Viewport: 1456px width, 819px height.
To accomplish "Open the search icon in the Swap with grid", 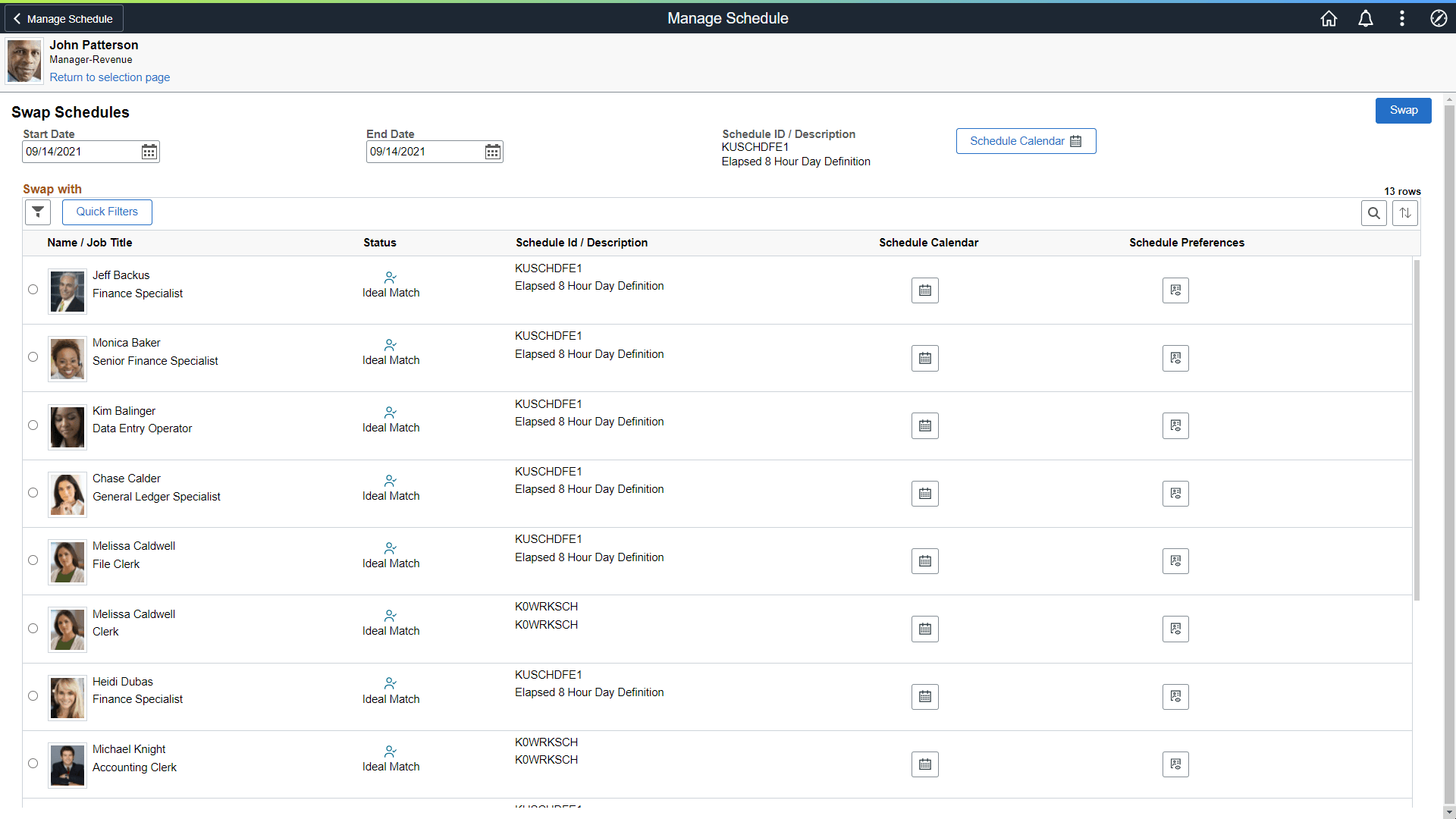I will click(1375, 213).
